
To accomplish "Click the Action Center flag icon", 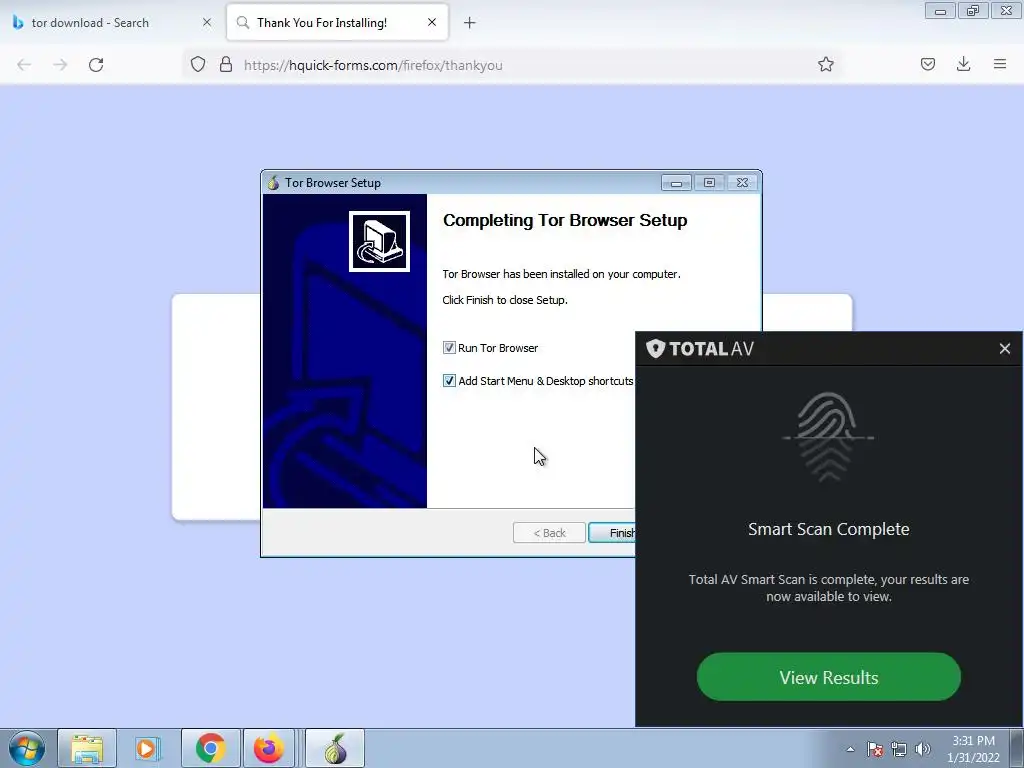I will pos(874,749).
